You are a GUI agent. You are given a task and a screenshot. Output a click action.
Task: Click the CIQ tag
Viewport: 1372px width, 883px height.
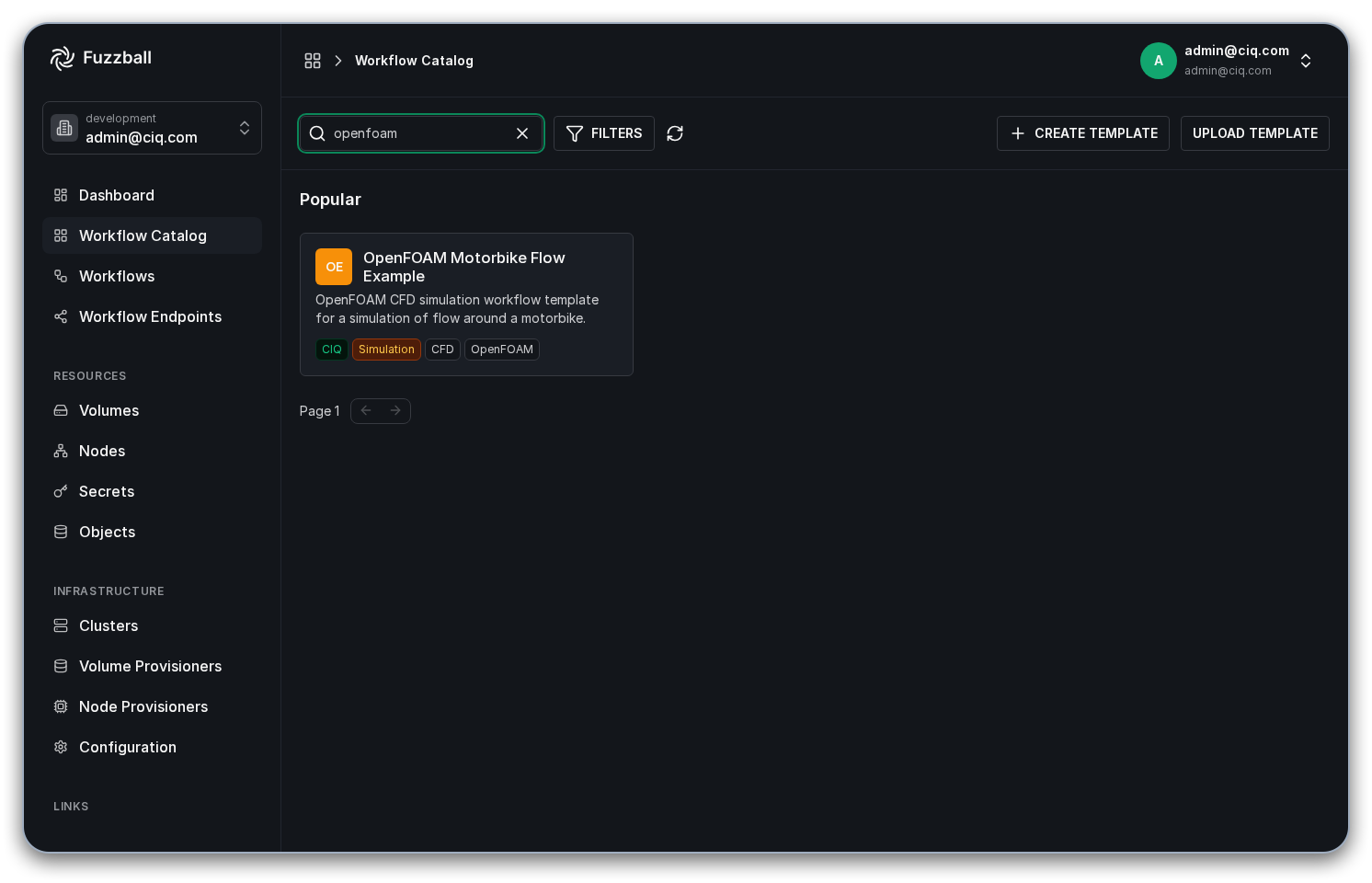[x=332, y=350]
